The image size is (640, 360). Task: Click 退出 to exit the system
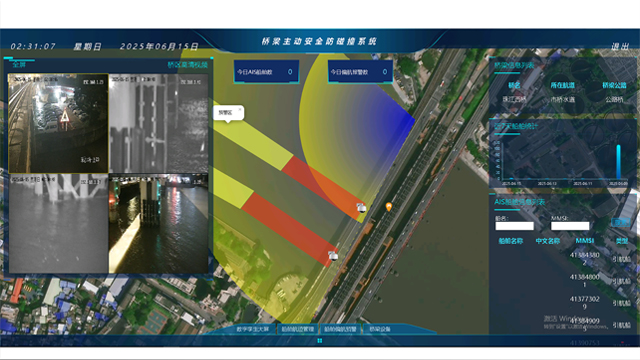(x=620, y=47)
